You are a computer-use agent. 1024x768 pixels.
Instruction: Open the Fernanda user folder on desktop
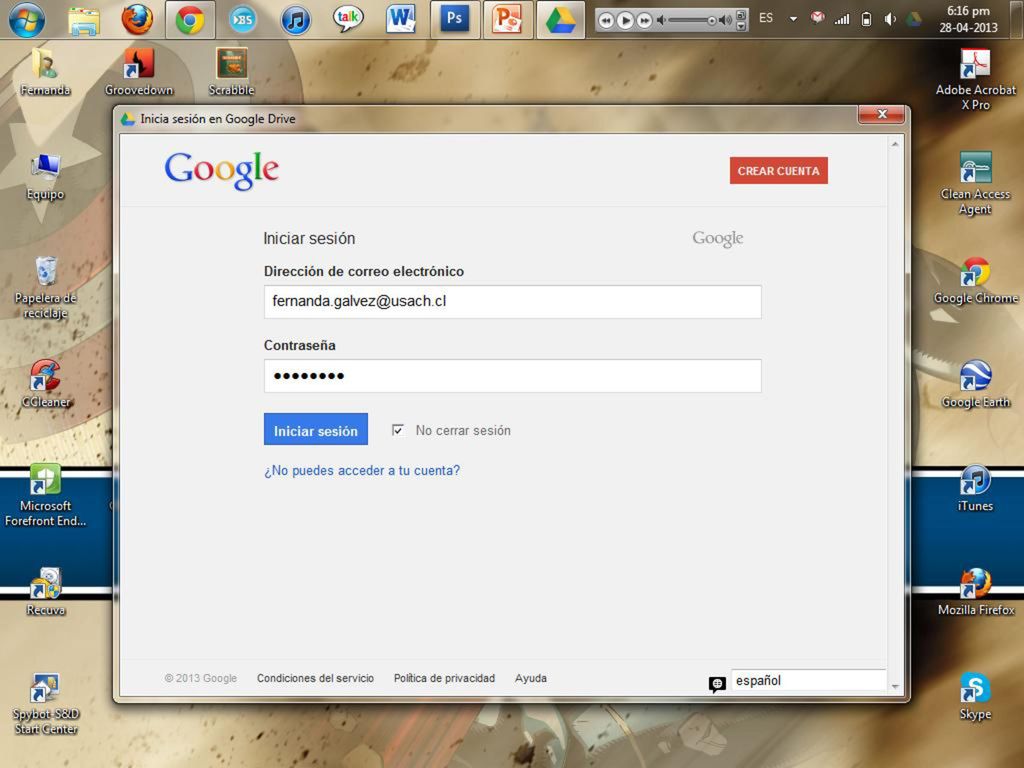44,72
